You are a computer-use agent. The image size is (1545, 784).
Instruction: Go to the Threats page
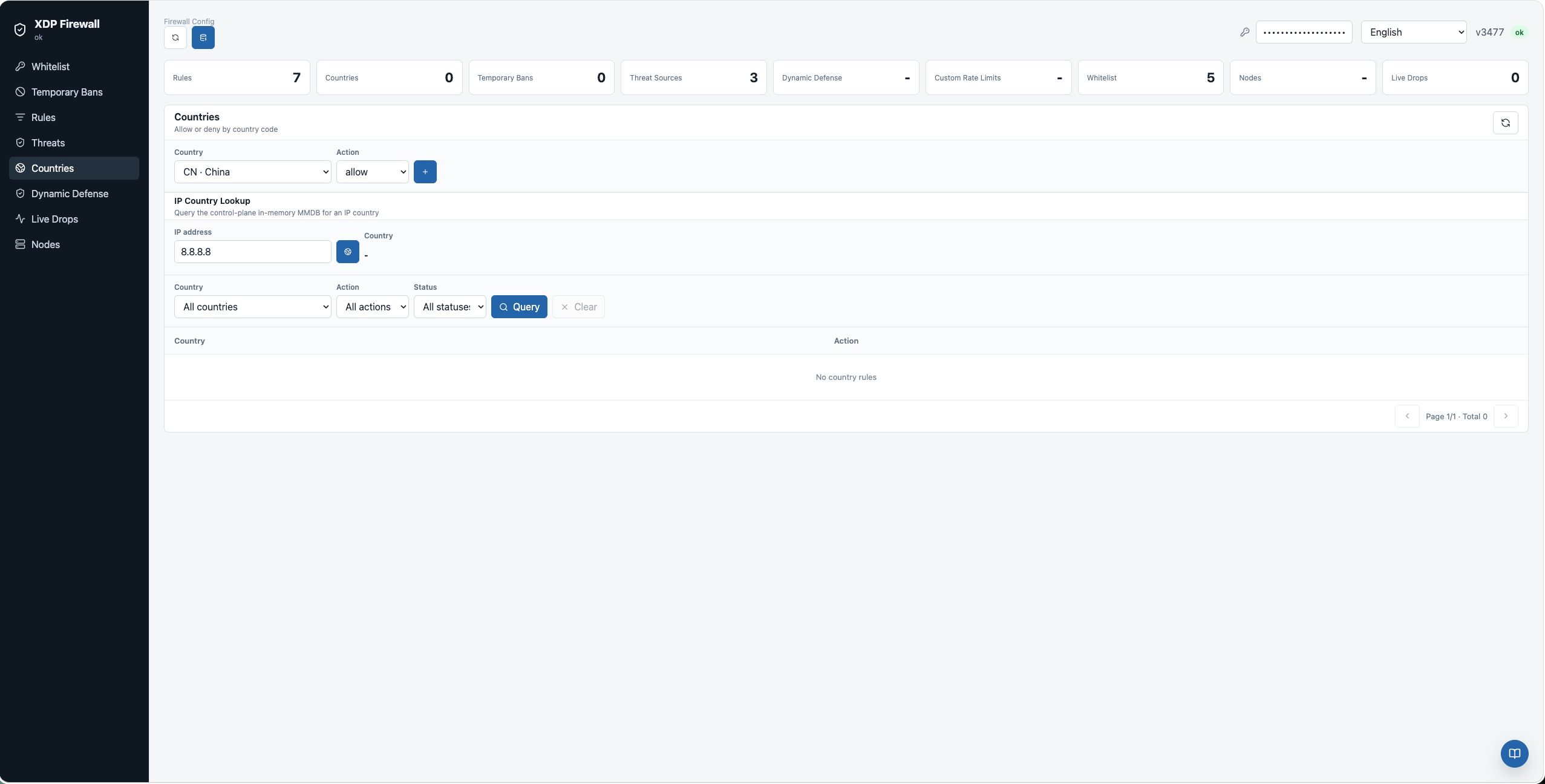point(74,143)
